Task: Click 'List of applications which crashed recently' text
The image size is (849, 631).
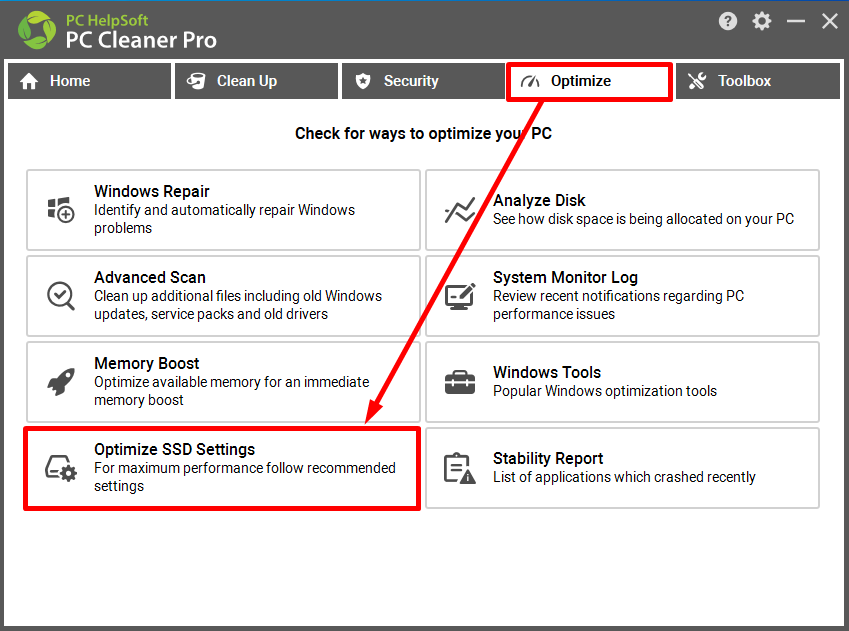Action: coord(624,477)
